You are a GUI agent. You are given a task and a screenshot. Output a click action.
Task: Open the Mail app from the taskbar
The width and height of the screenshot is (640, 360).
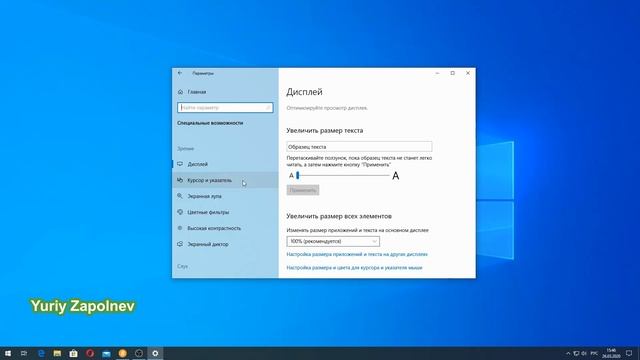tap(106, 353)
